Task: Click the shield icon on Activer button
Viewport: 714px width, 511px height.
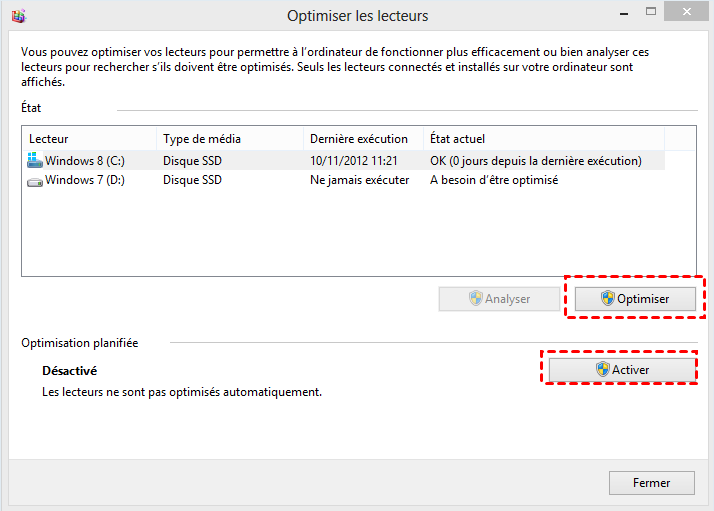Action: pos(602,369)
